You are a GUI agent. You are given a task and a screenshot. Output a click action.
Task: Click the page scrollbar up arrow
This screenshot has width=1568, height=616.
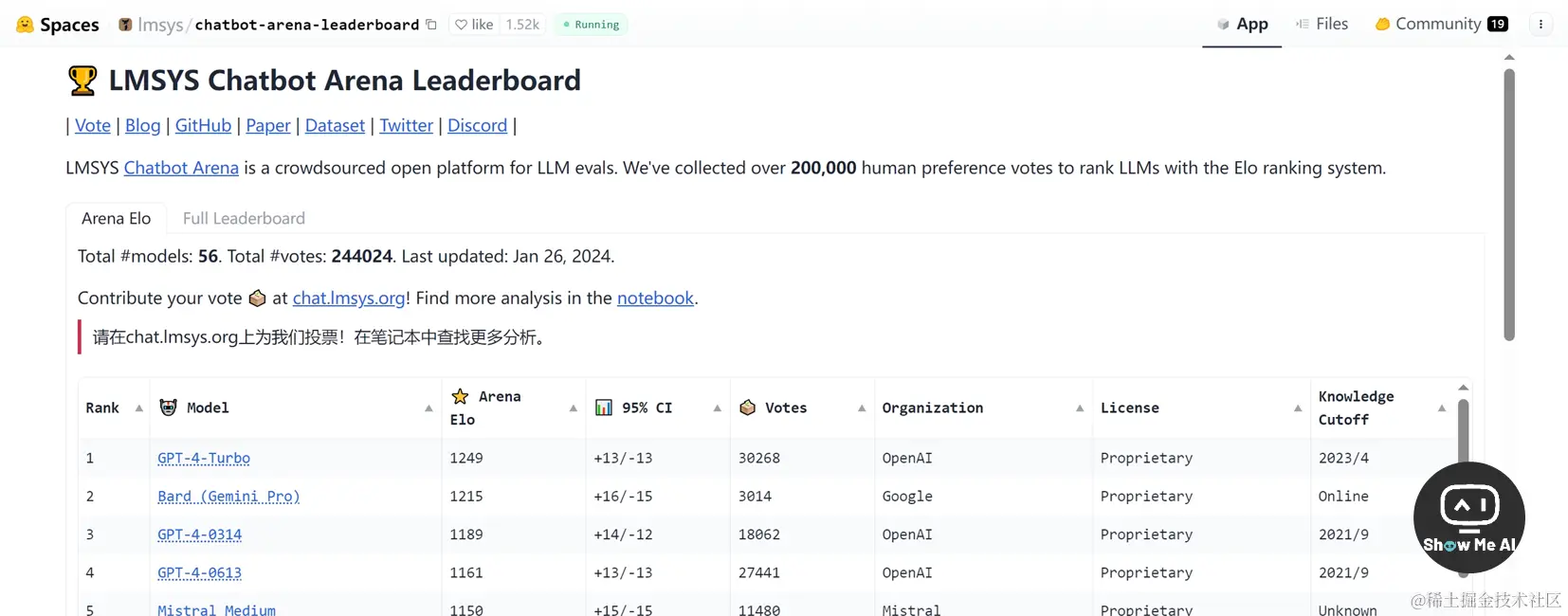1509,58
